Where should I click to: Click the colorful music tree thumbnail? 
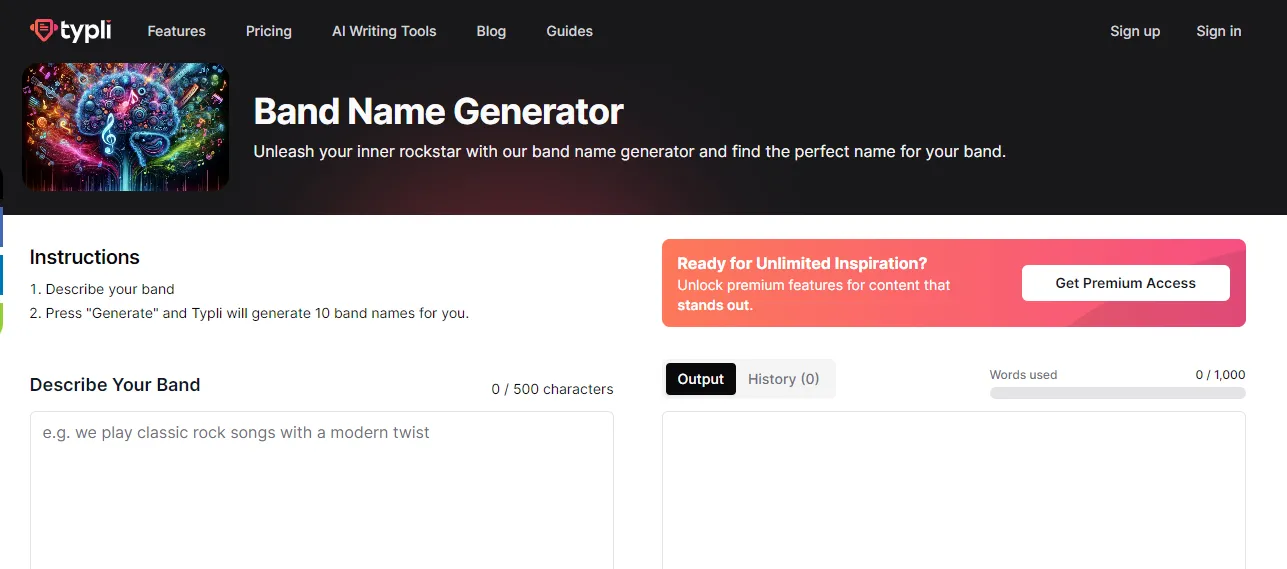[125, 127]
